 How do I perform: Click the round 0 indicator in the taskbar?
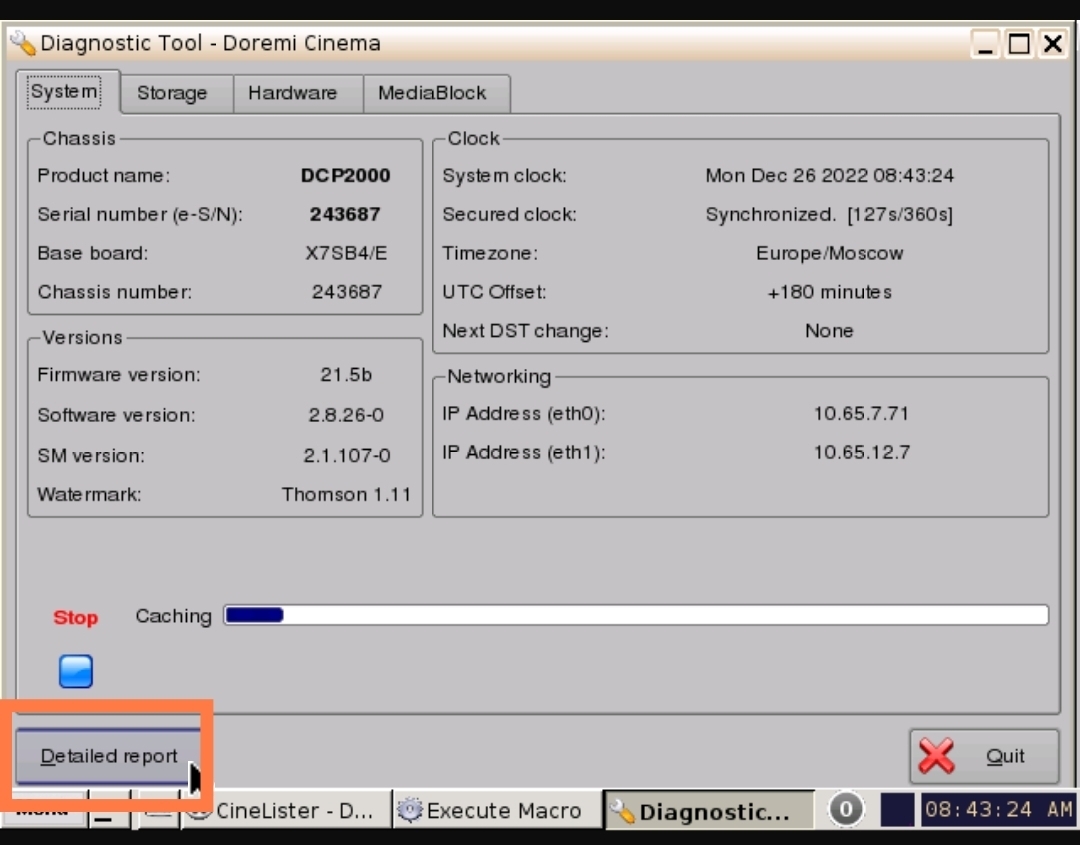(x=846, y=809)
